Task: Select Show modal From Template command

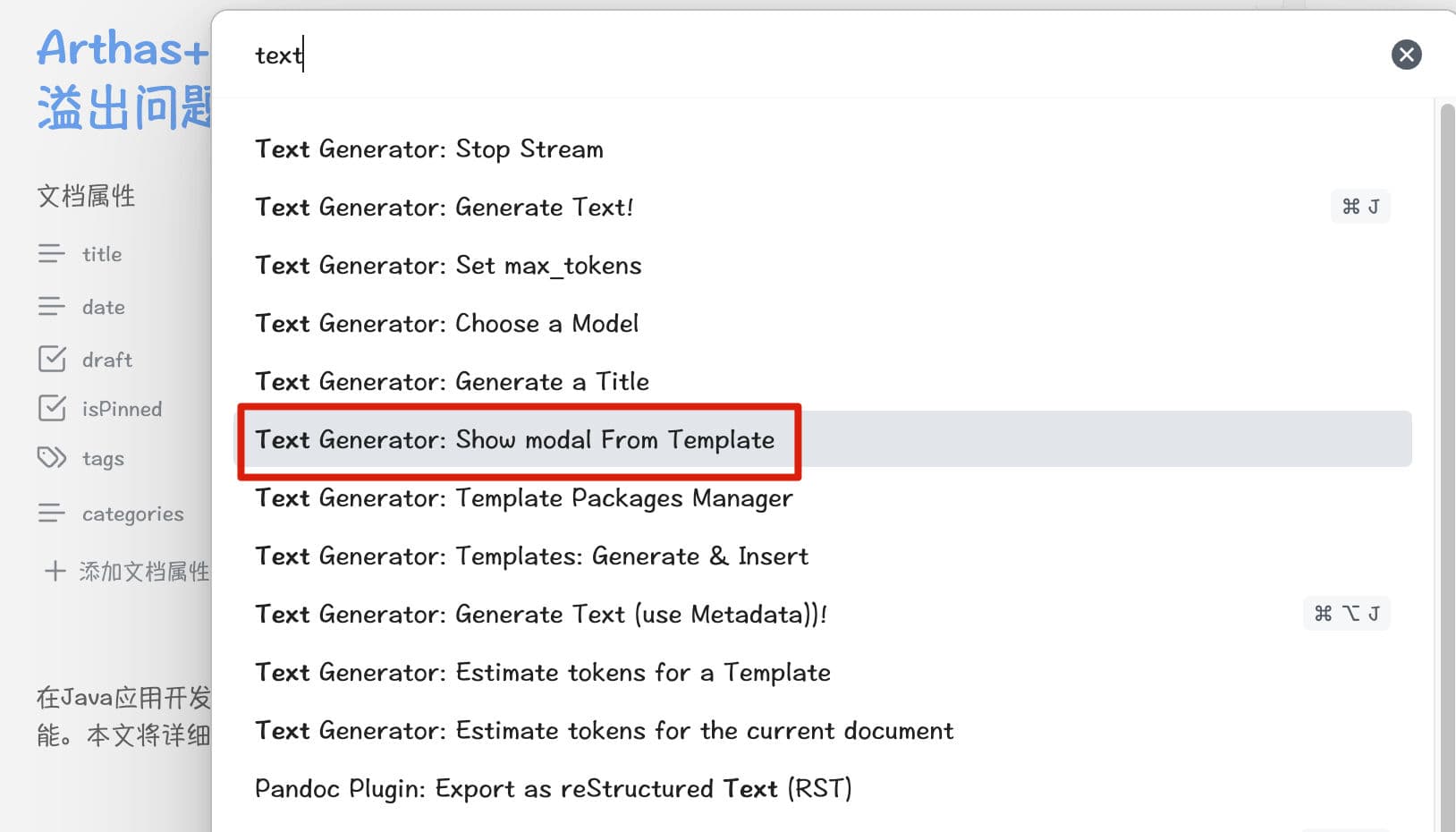Action: click(x=515, y=439)
